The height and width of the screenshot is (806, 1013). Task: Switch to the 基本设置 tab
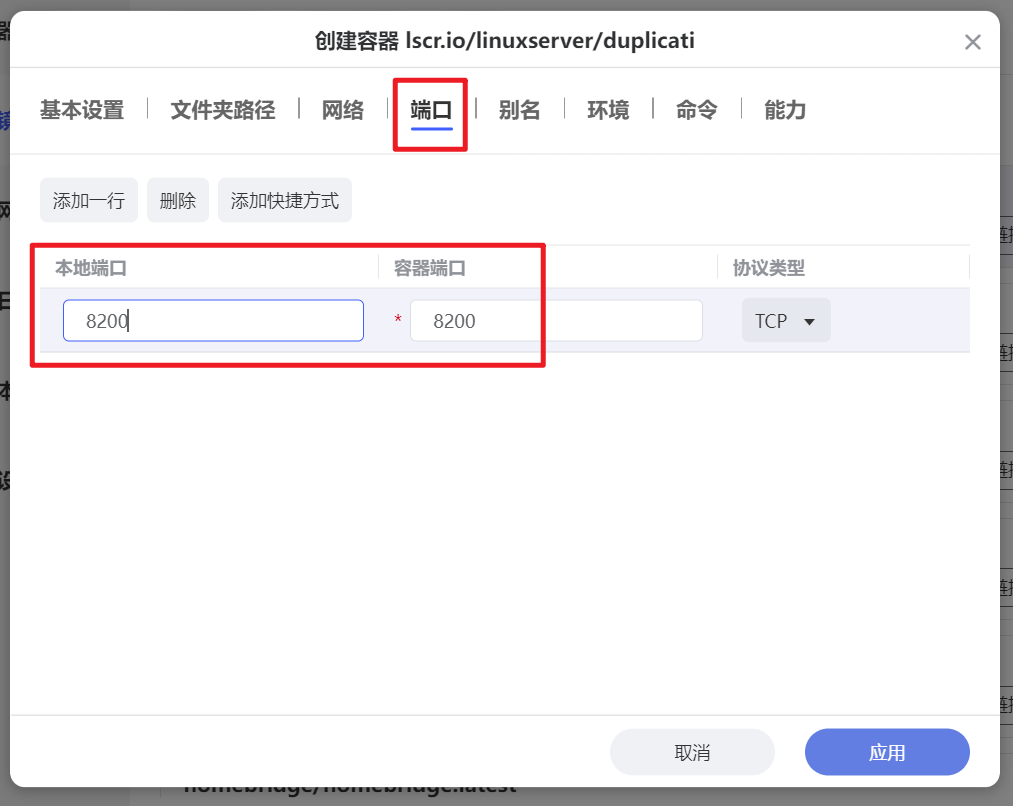[x=80, y=110]
